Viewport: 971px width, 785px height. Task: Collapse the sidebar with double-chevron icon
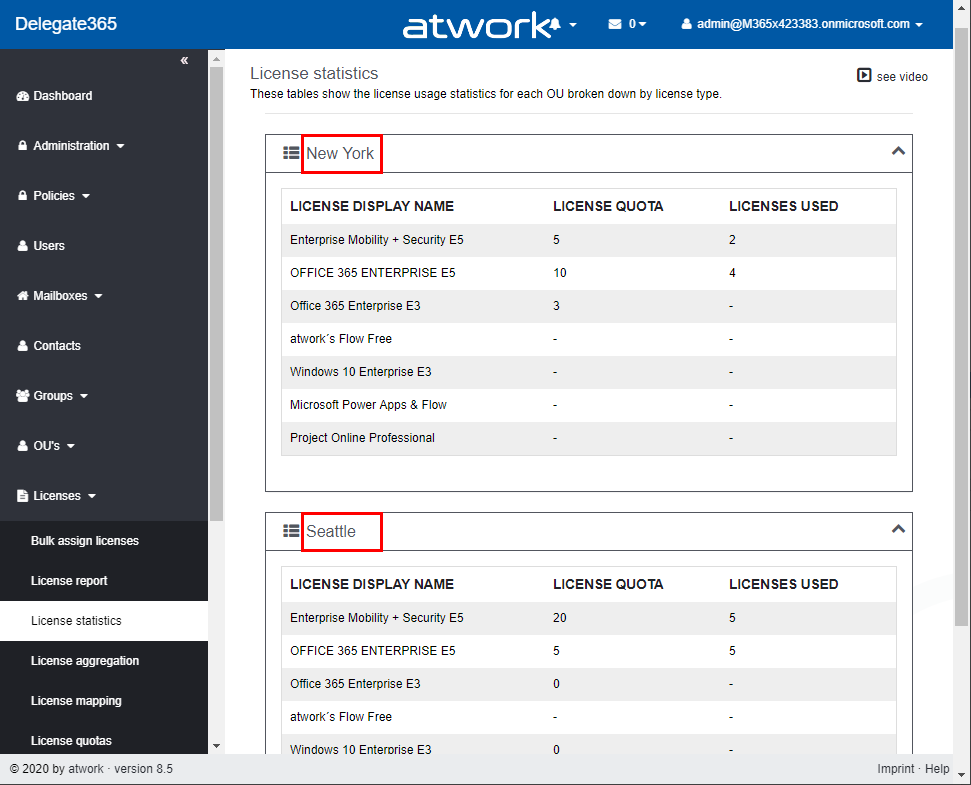[x=184, y=61]
